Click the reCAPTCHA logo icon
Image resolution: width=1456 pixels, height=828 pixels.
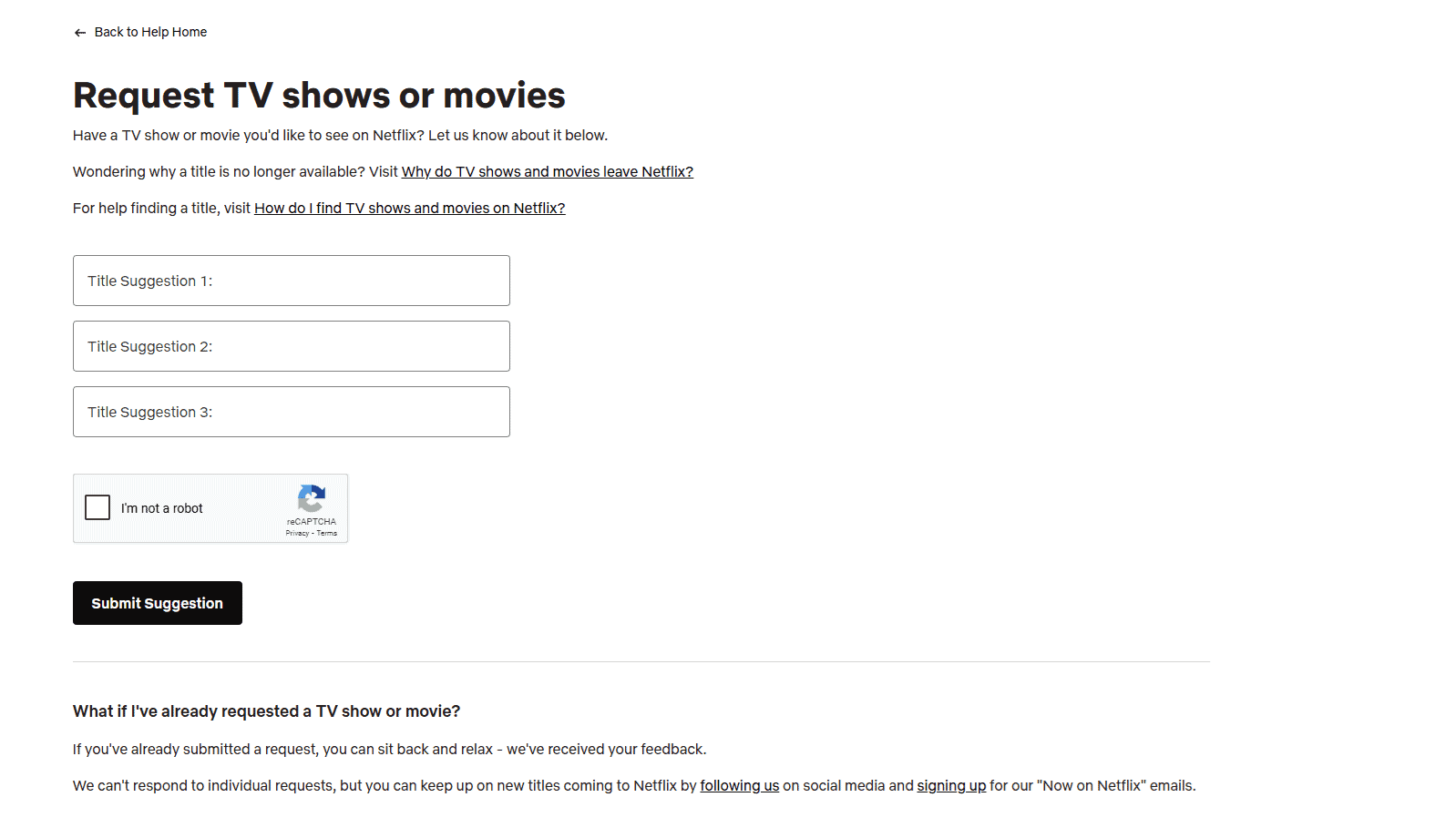pyautogui.click(x=312, y=498)
